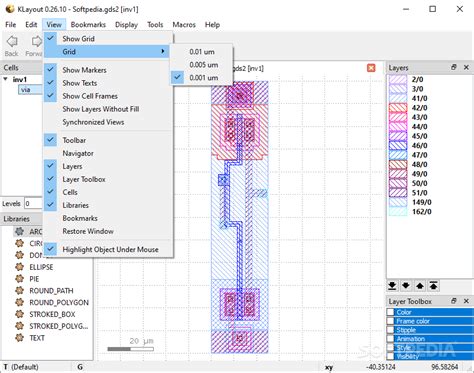Expand the Visibility section in Layer Toolbox

391,356
